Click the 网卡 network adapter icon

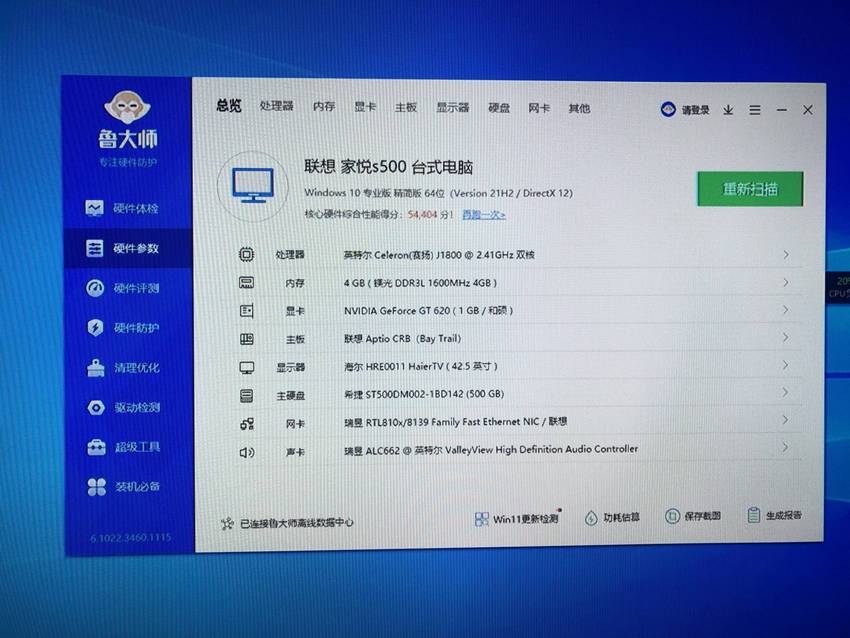(247, 424)
